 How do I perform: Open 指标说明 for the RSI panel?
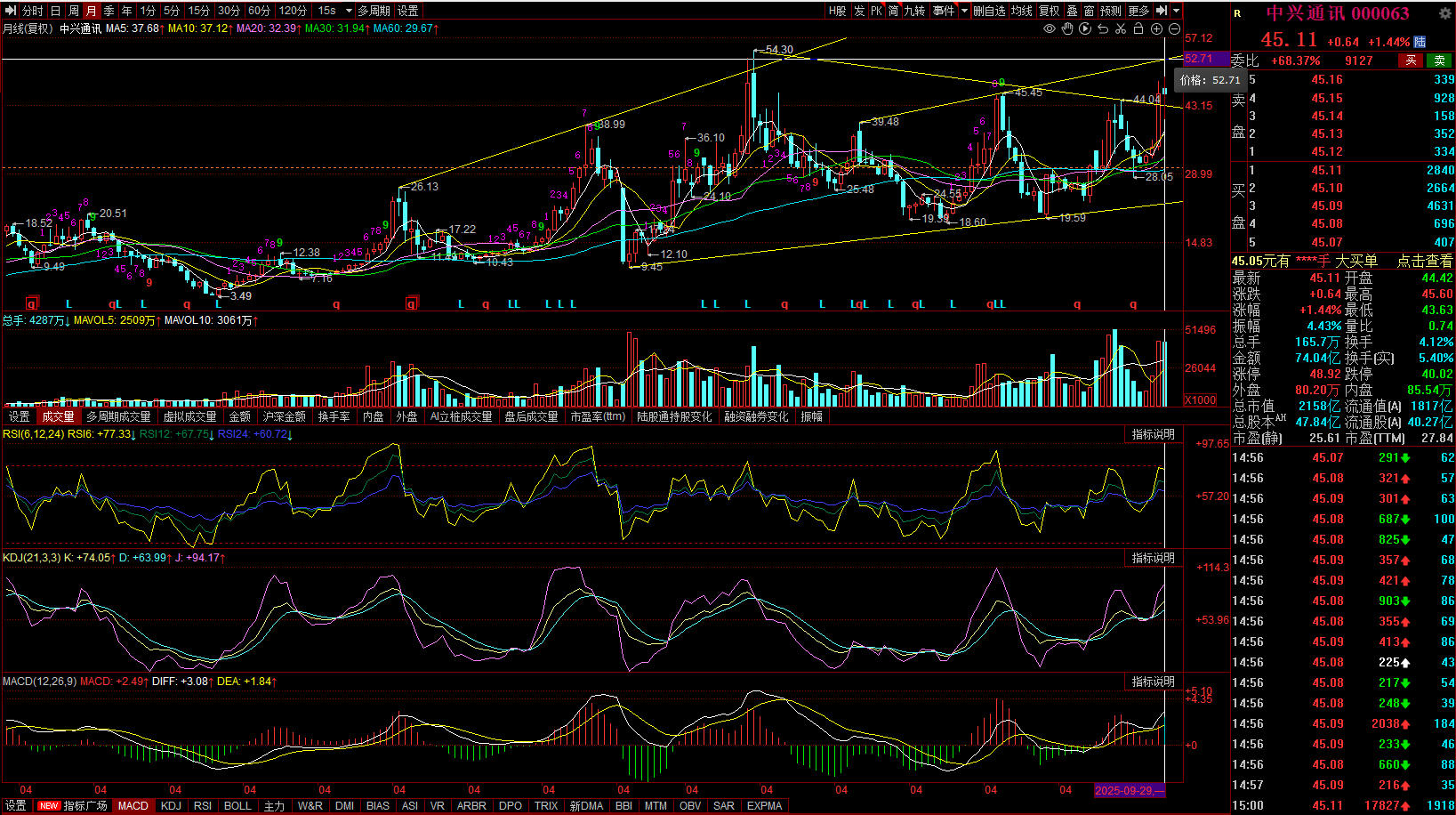coord(1154,434)
